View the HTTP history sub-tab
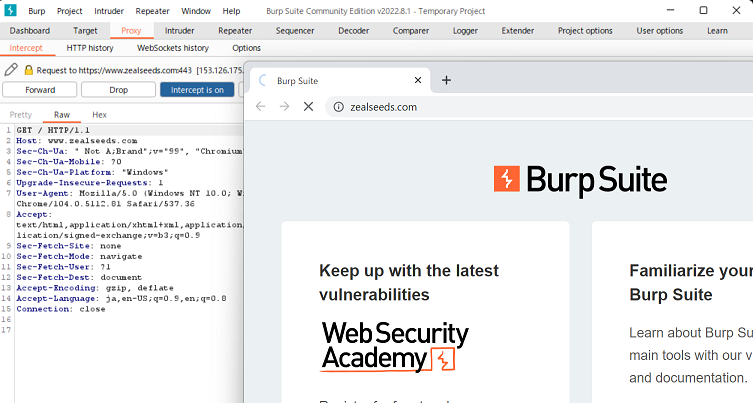 (90, 48)
